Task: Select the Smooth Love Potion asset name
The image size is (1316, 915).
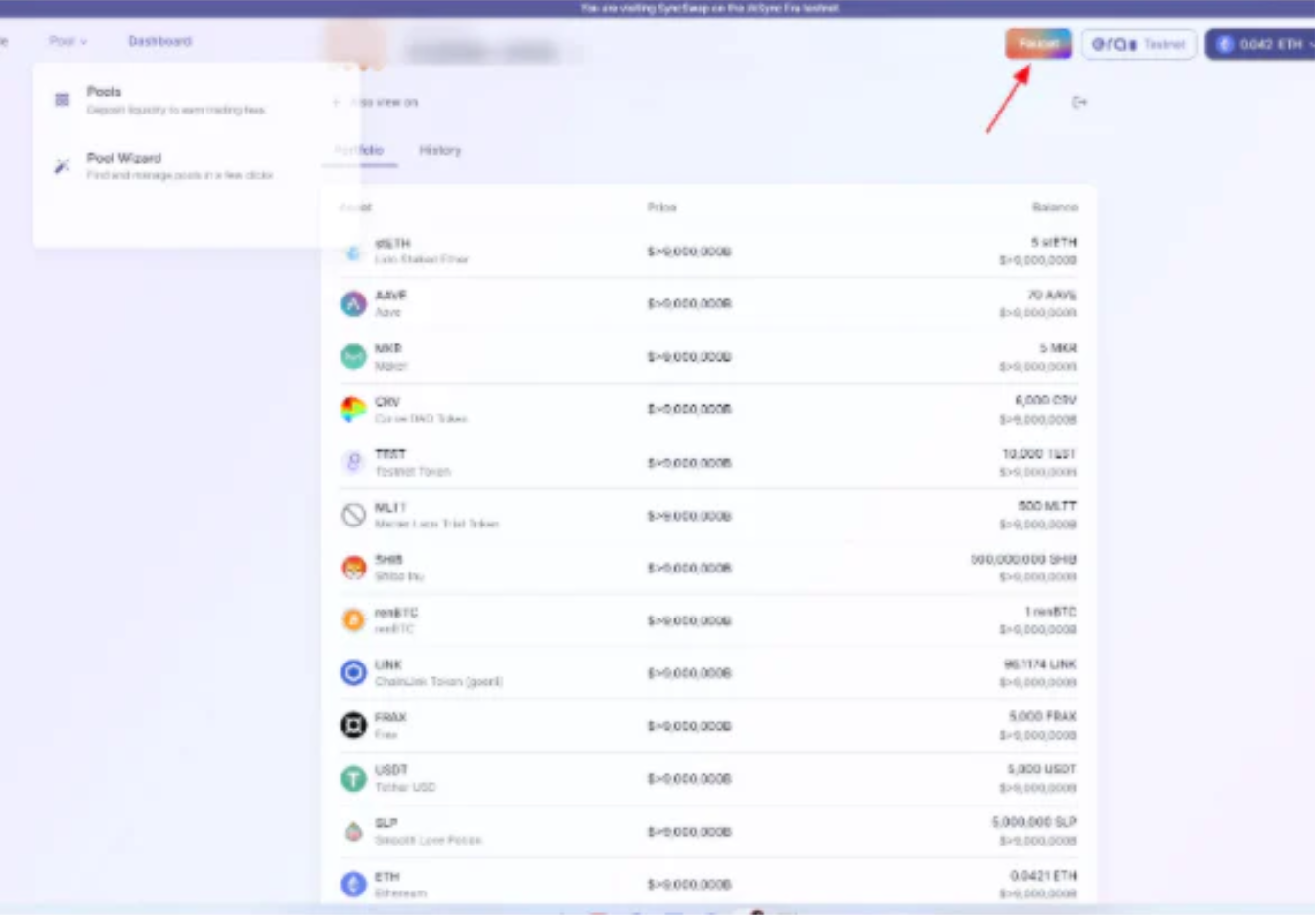Action: click(429, 841)
